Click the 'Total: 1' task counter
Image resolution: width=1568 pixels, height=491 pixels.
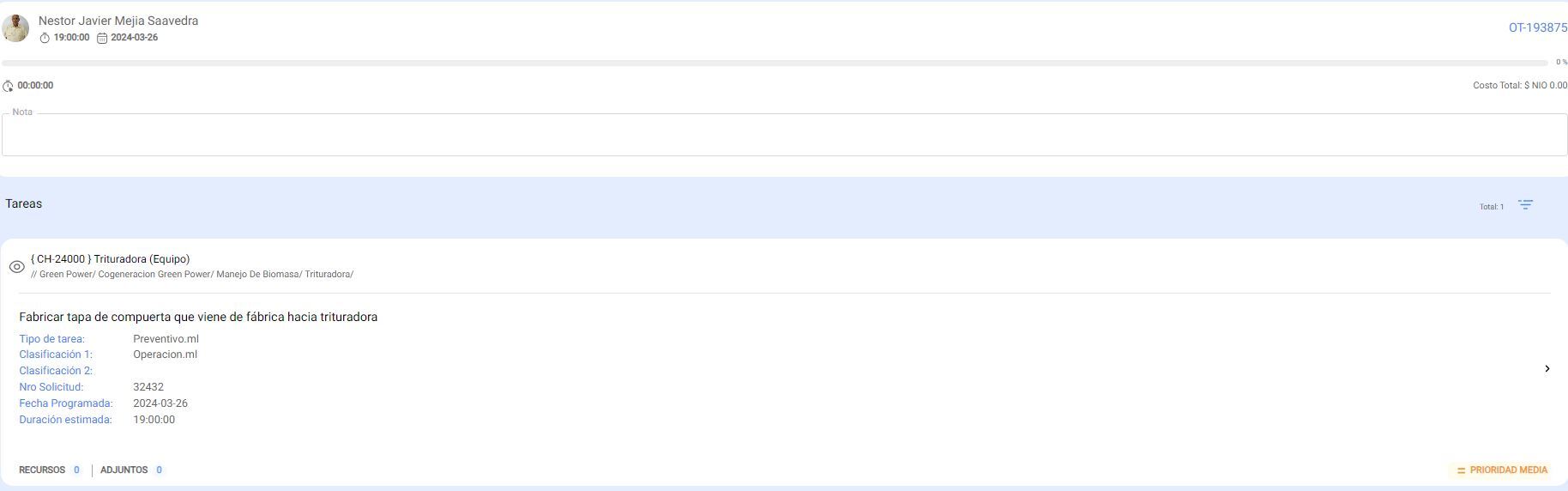(x=1491, y=207)
